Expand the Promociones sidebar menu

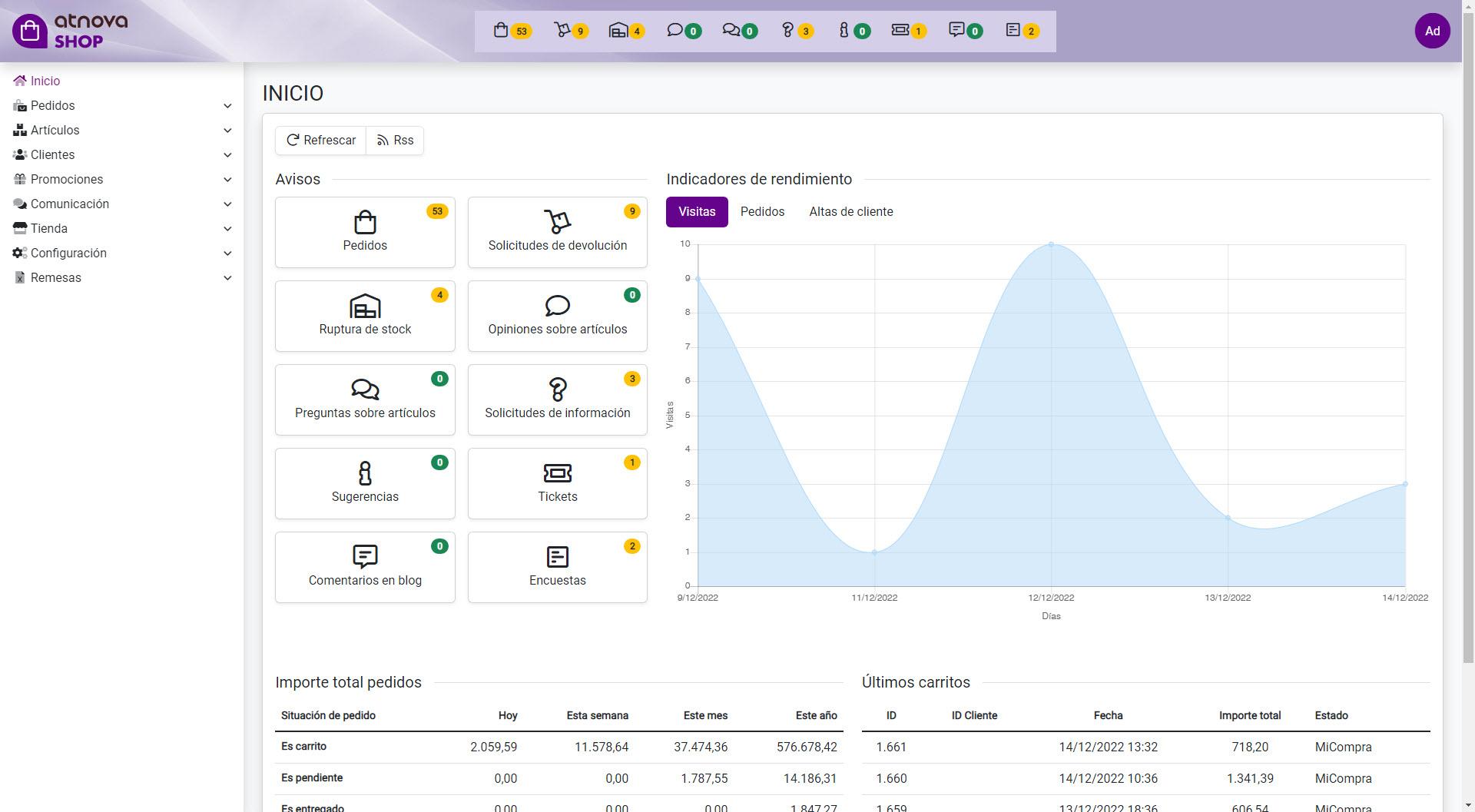122,179
